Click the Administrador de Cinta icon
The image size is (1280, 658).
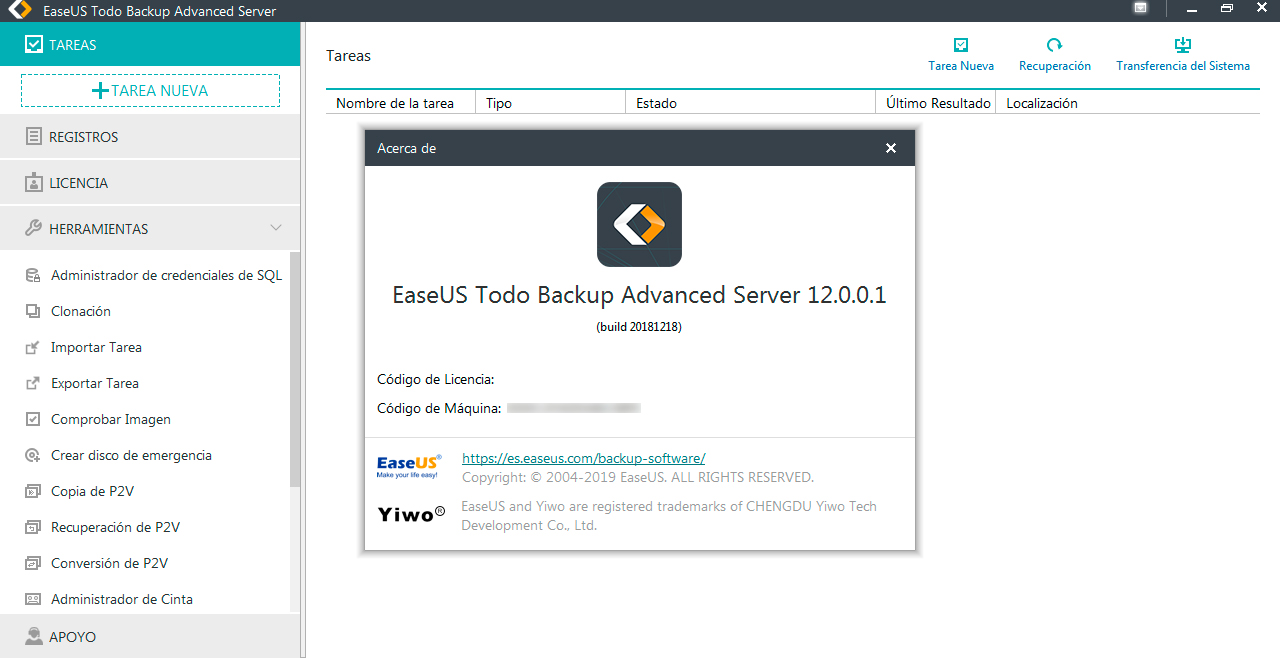click(33, 599)
